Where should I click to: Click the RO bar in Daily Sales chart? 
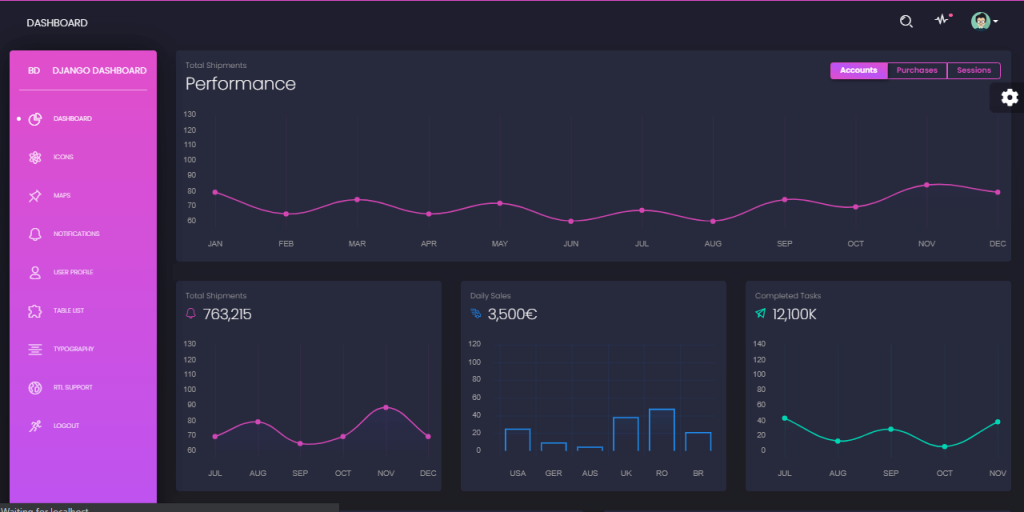tap(662, 430)
